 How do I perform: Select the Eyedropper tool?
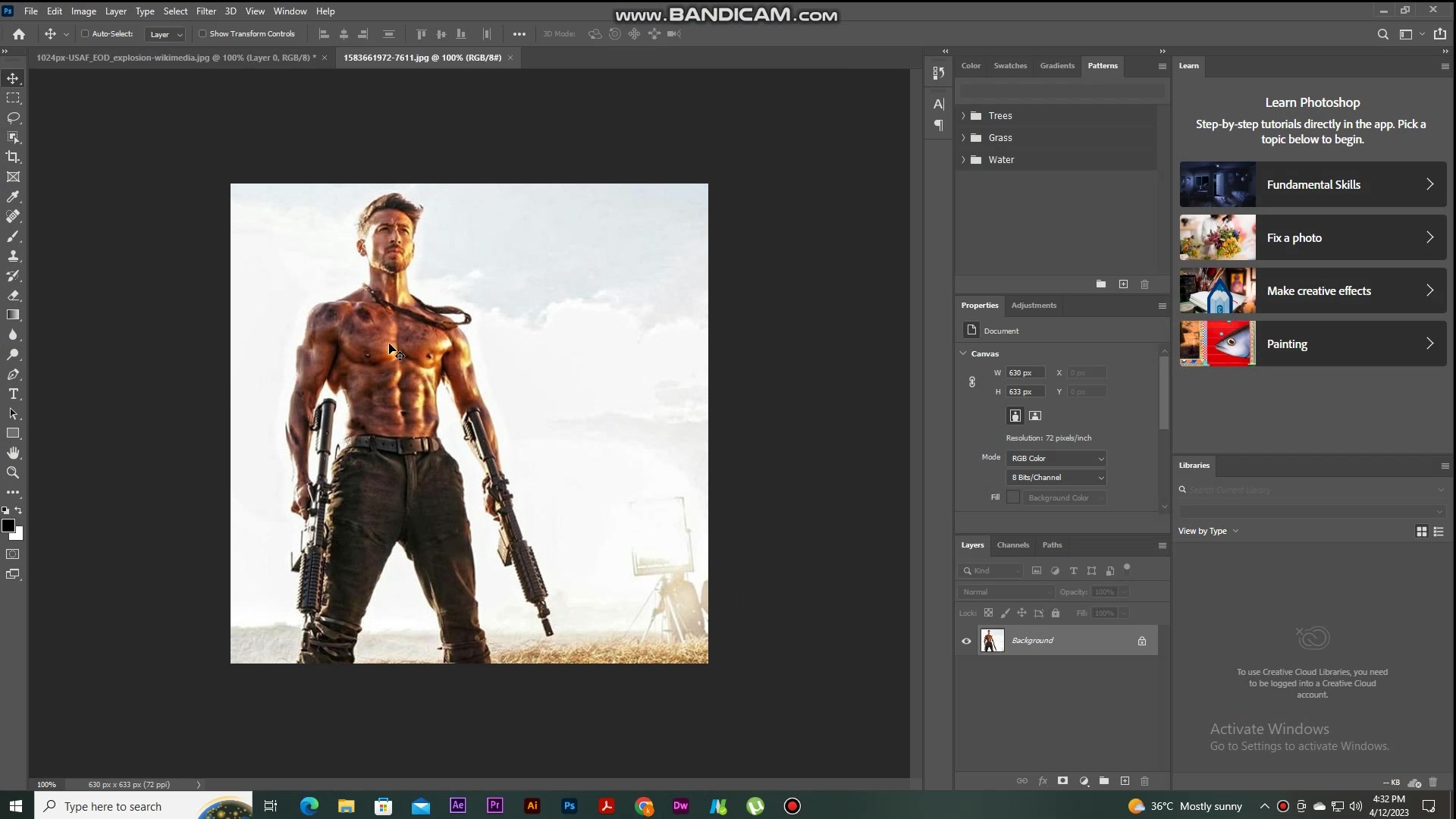coord(13,196)
